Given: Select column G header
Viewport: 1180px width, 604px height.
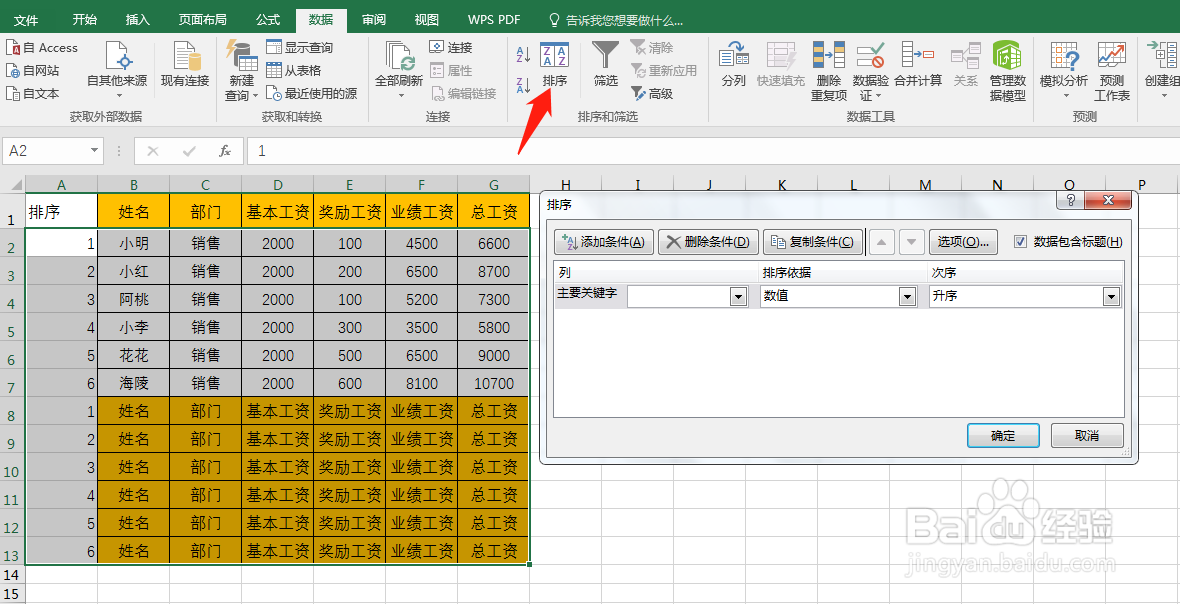Looking at the screenshot, I should pos(494,184).
